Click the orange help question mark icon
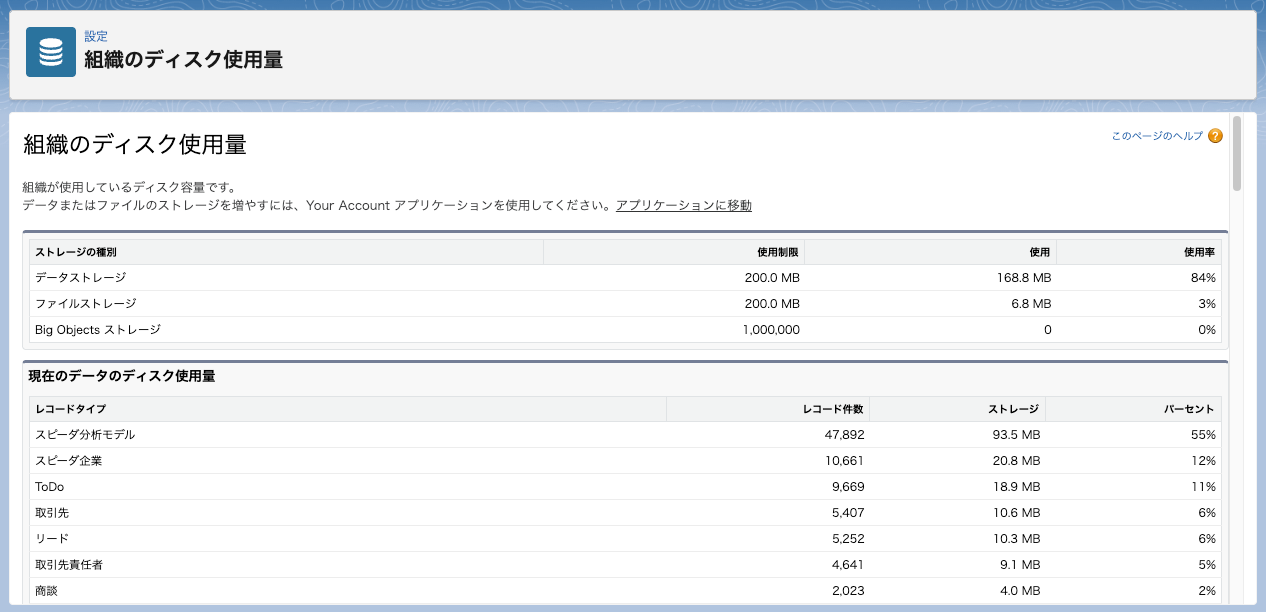Viewport: 1266px width, 612px height. tap(1215, 136)
